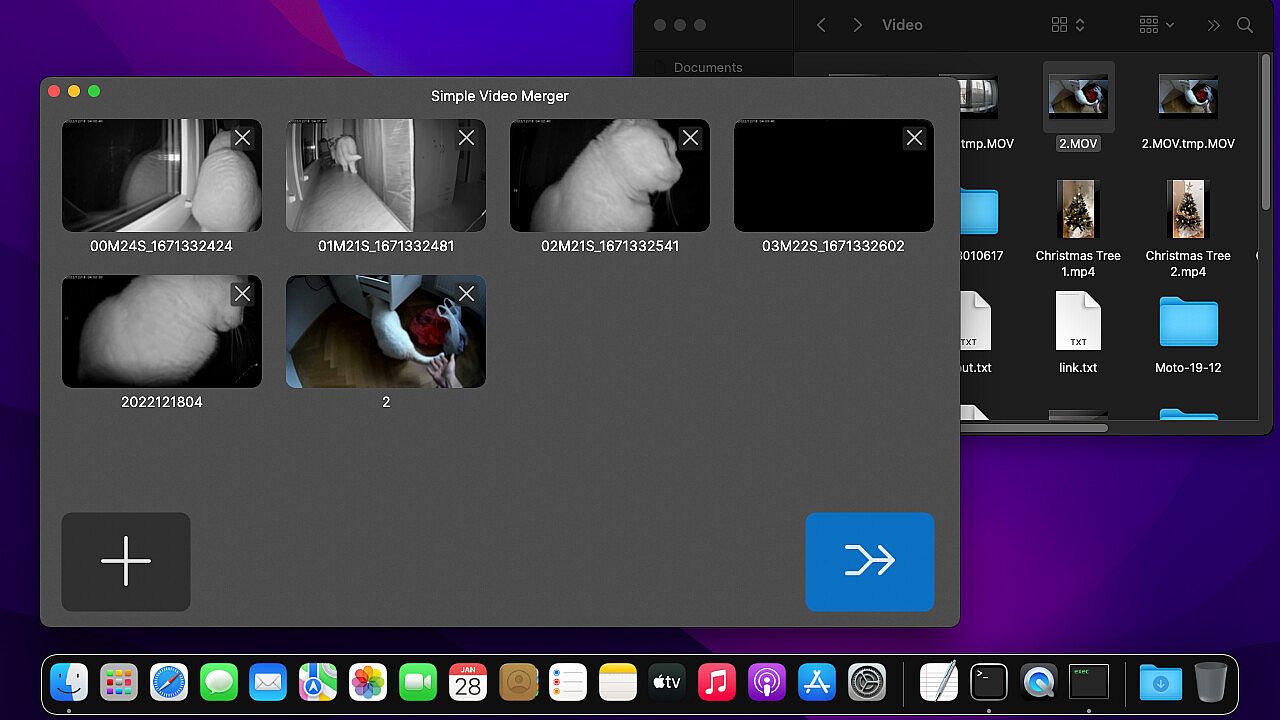This screenshot has height=720, width=1280.
Task: Open Finder view mode switcher dropdown
Action: click(x=1068, y=25)
